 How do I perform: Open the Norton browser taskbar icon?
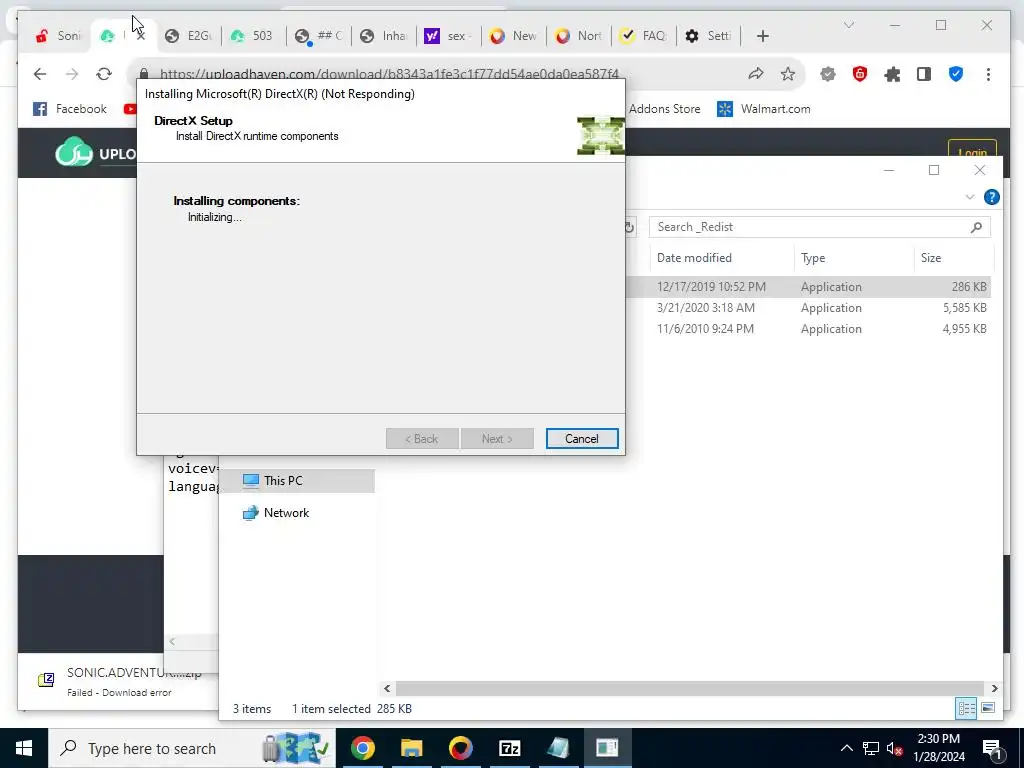460,748
